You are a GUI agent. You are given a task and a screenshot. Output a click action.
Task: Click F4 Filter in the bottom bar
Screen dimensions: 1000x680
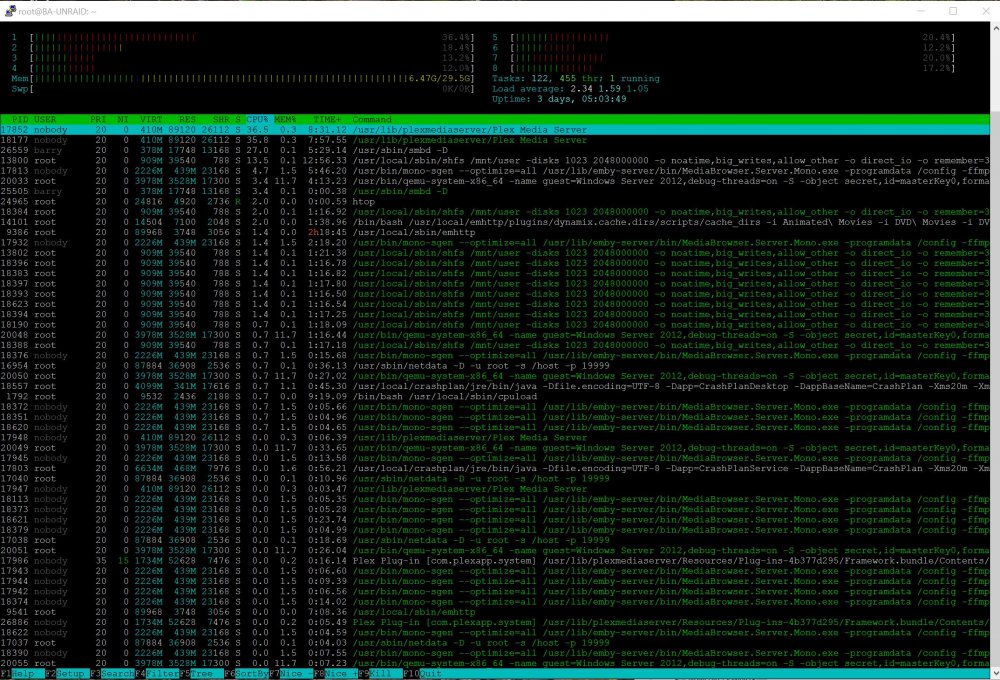tap(157, 674)
